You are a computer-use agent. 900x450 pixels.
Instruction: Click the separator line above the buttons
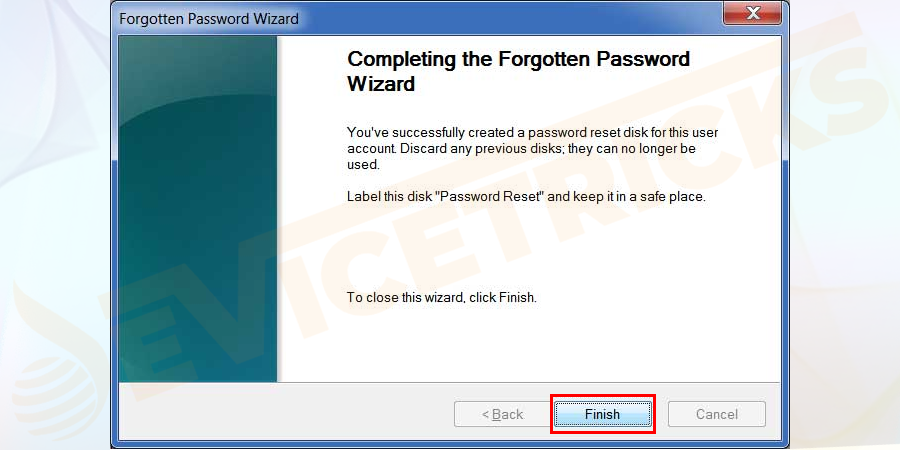coord(449,383)
